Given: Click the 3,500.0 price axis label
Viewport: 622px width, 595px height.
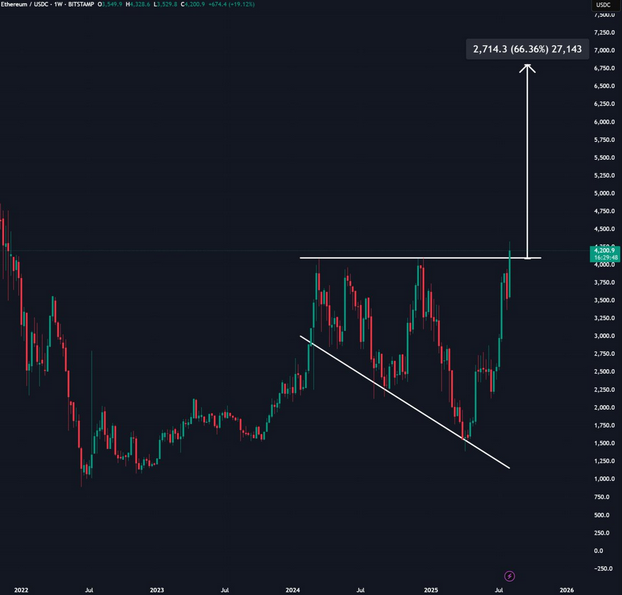Looking at the screenshot, I should (604, 300).
